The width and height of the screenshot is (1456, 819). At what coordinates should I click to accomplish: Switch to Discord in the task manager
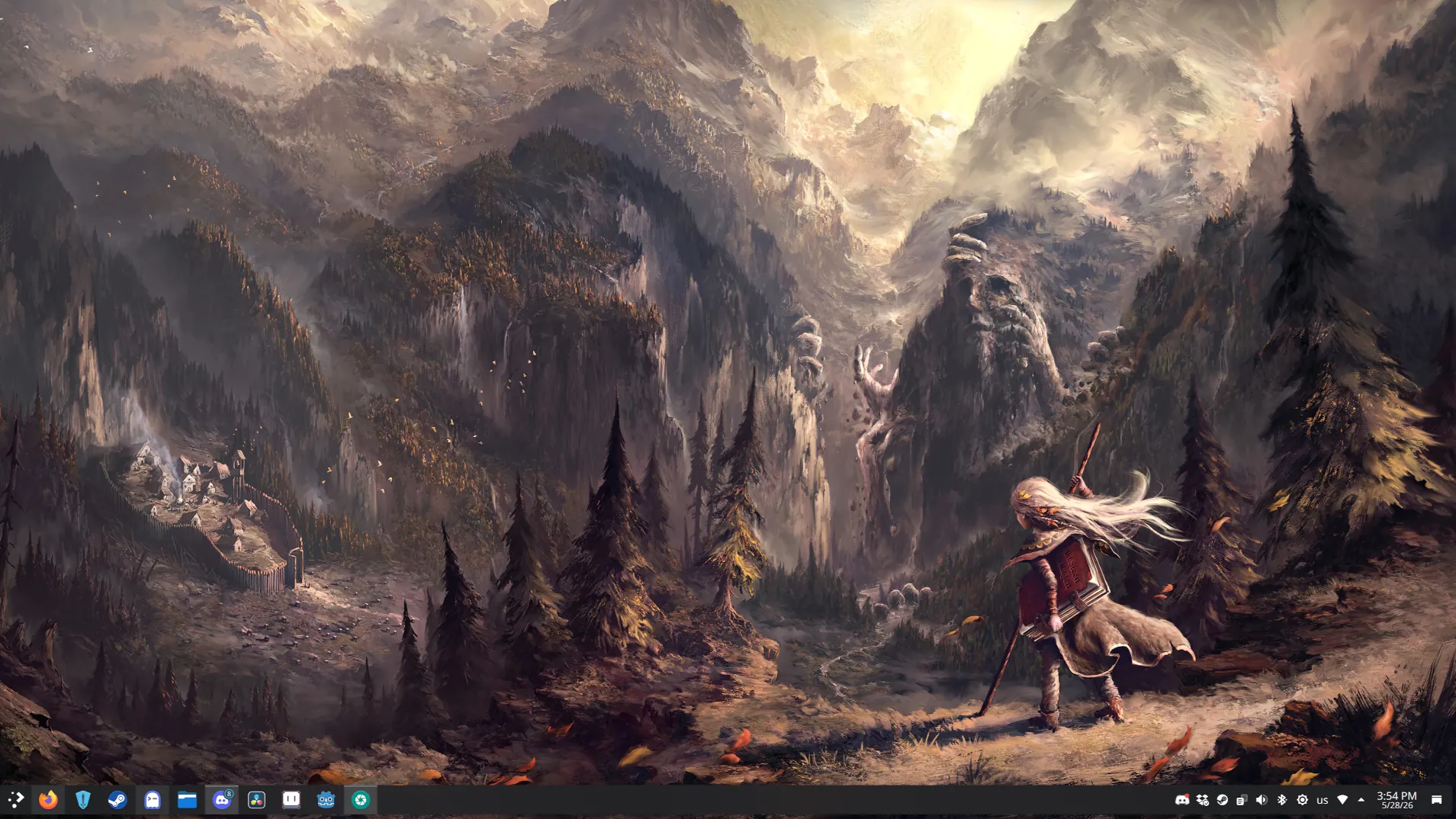tap(222, 800)
